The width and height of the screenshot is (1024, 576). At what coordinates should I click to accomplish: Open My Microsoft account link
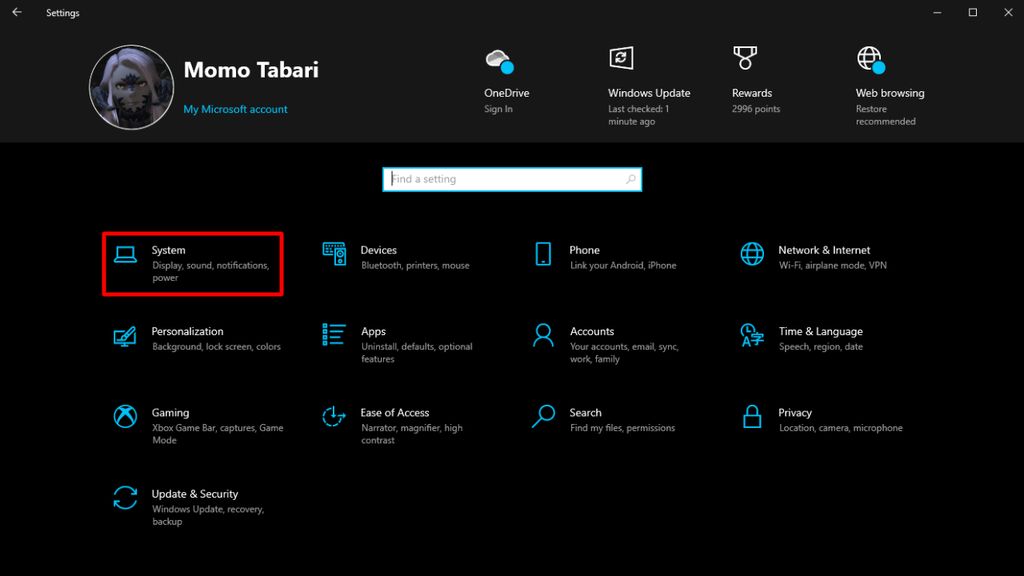[235, 108]
